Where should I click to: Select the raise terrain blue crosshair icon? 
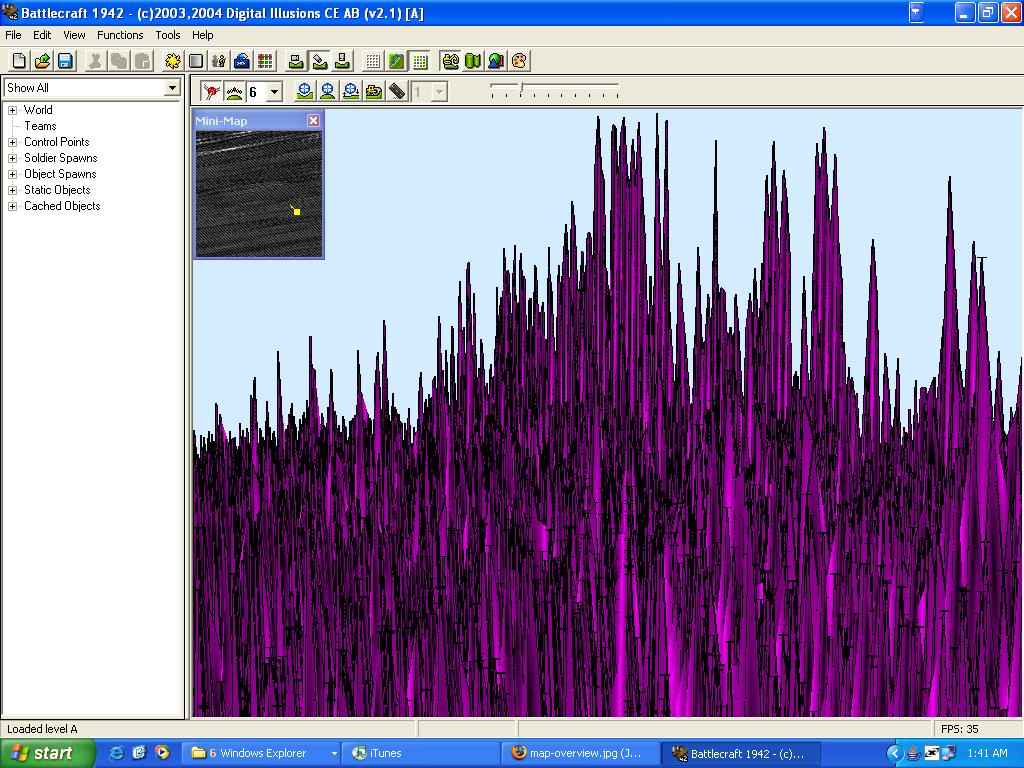[x=304, y=91]
